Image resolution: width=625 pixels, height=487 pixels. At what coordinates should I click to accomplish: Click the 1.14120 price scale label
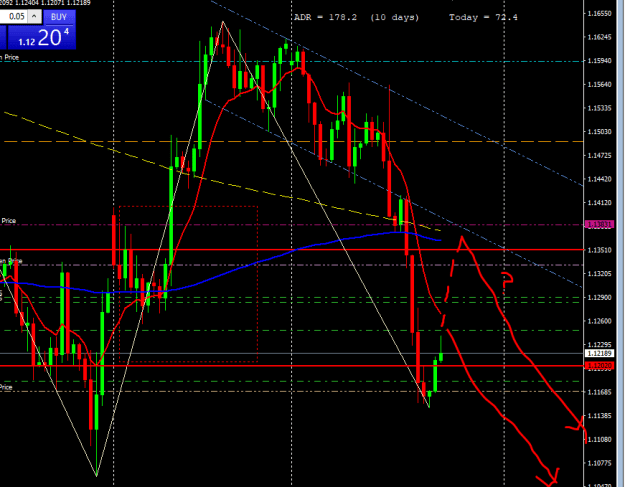[x=599, y=203]
